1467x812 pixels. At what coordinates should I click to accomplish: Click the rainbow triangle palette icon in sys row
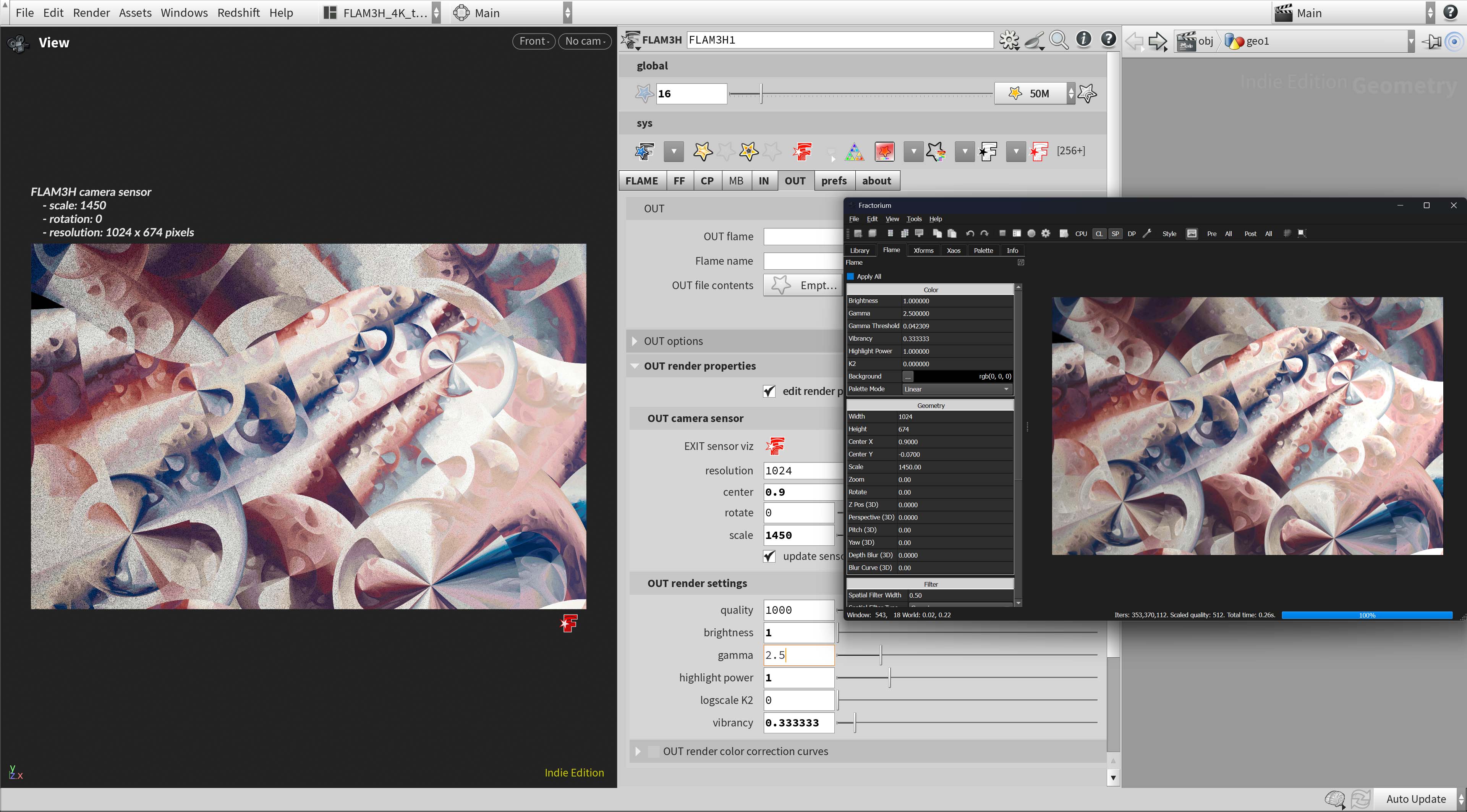pyautogui.click(x=854, y=152)
